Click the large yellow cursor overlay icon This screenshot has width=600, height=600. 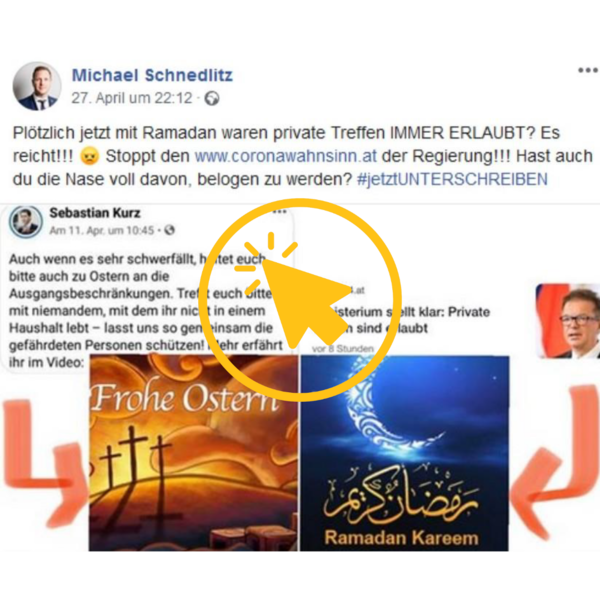pyautogui.click(x=300, y=300)
